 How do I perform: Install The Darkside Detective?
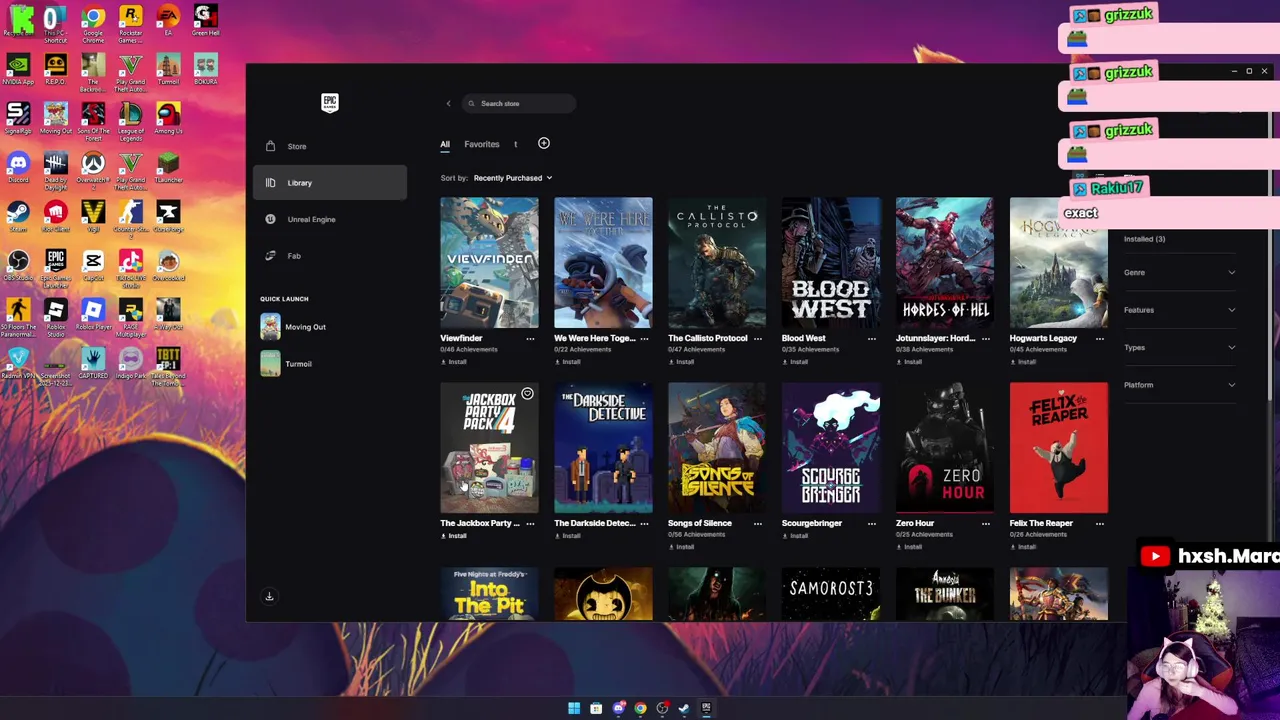coord(568,536)
